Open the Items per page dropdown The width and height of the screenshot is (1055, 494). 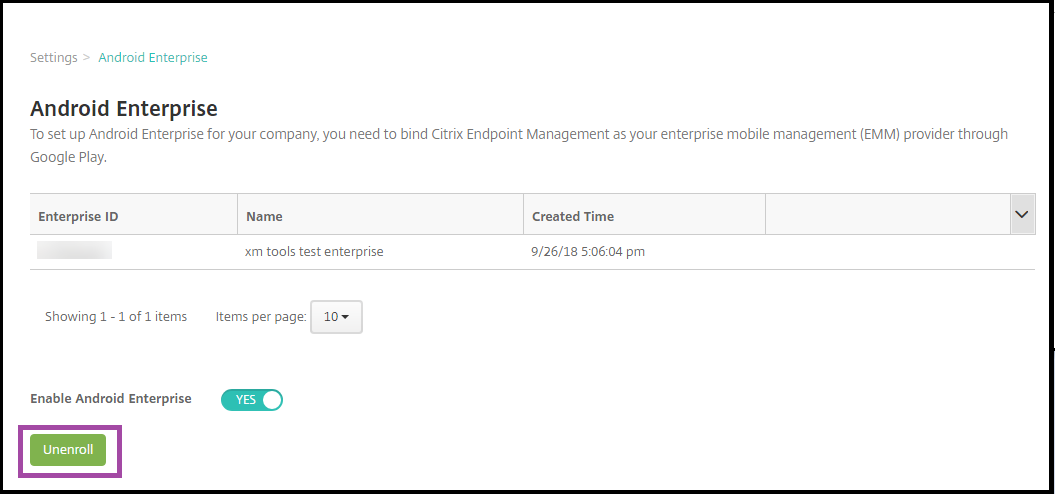(336, 317)
